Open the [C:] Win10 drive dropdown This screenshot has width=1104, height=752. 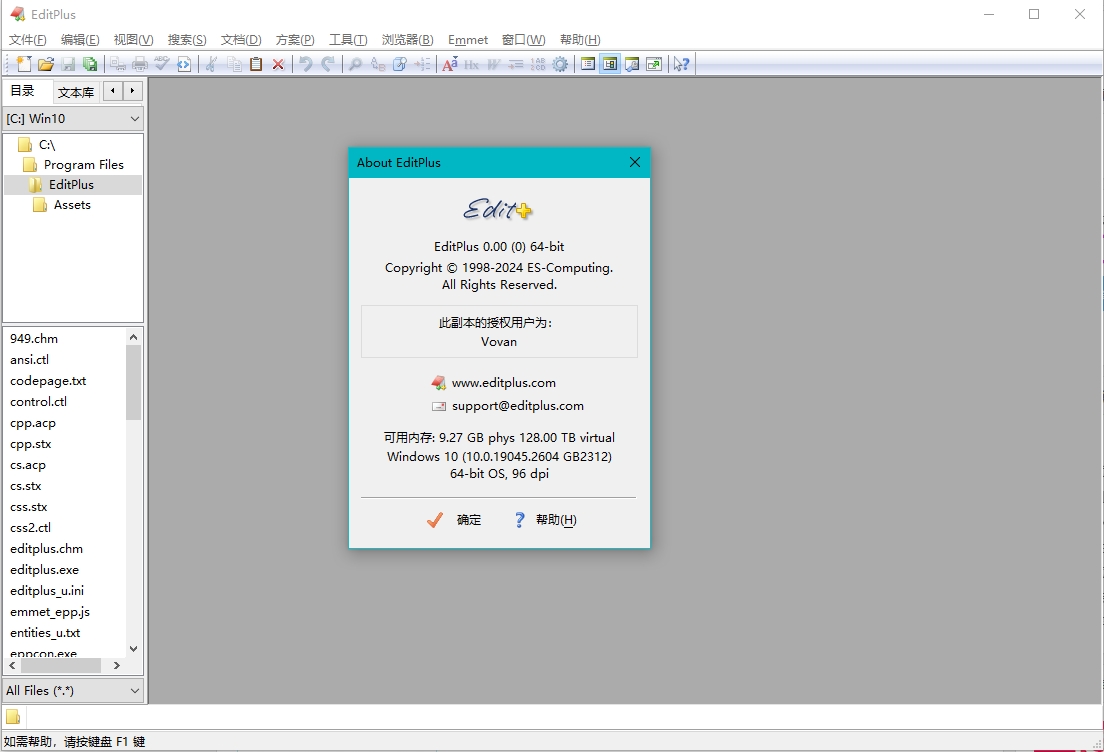(x=73, y=118)
